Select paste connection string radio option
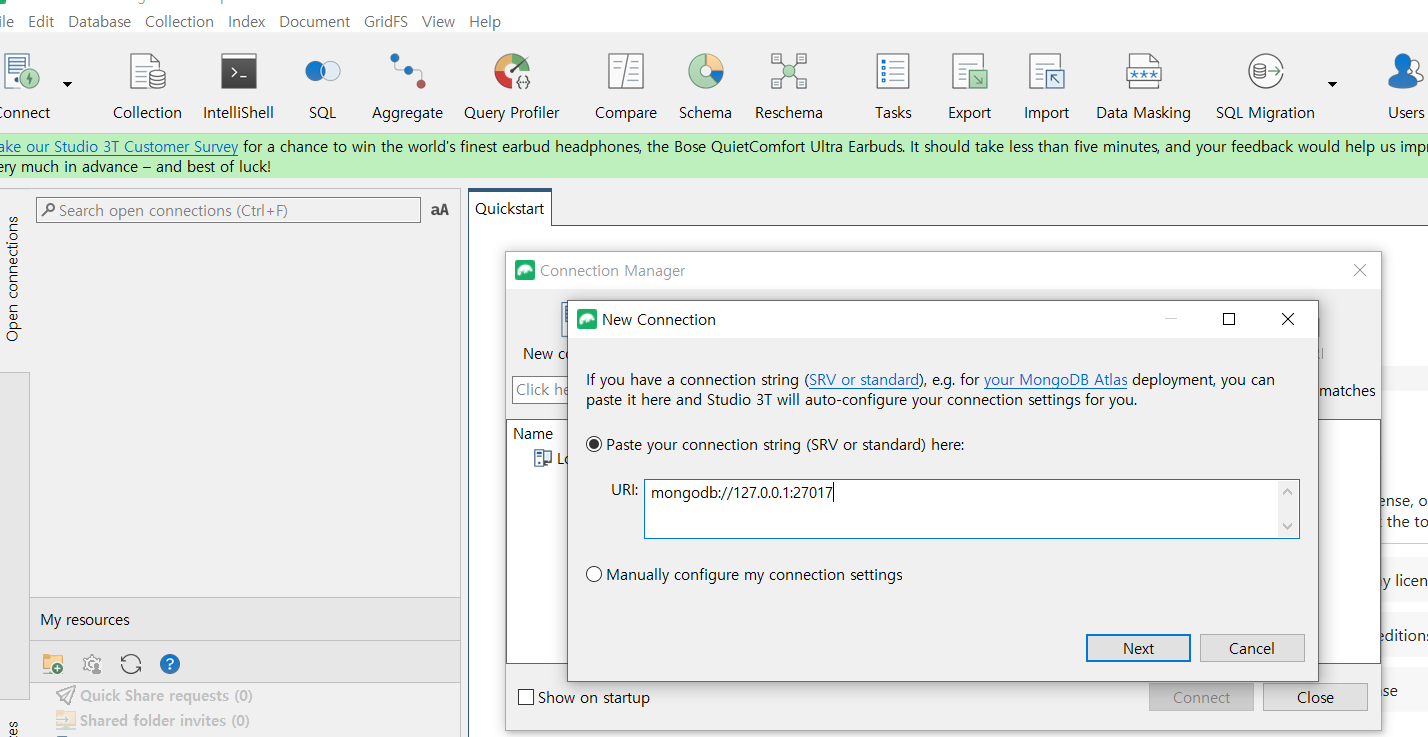Image resolution: width=1428 pixels, height=737 pixels. (x=595, y=444)
